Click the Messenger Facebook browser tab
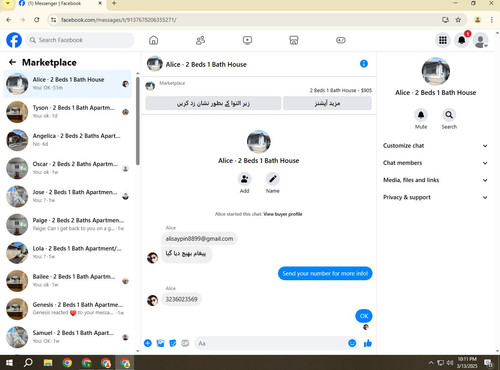 point(60,4)
